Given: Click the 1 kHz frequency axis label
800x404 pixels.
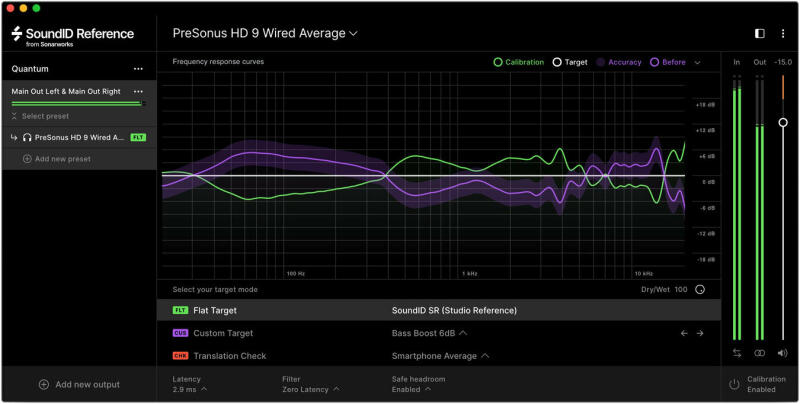Looking at the screenshot, I should pos(469,274).
